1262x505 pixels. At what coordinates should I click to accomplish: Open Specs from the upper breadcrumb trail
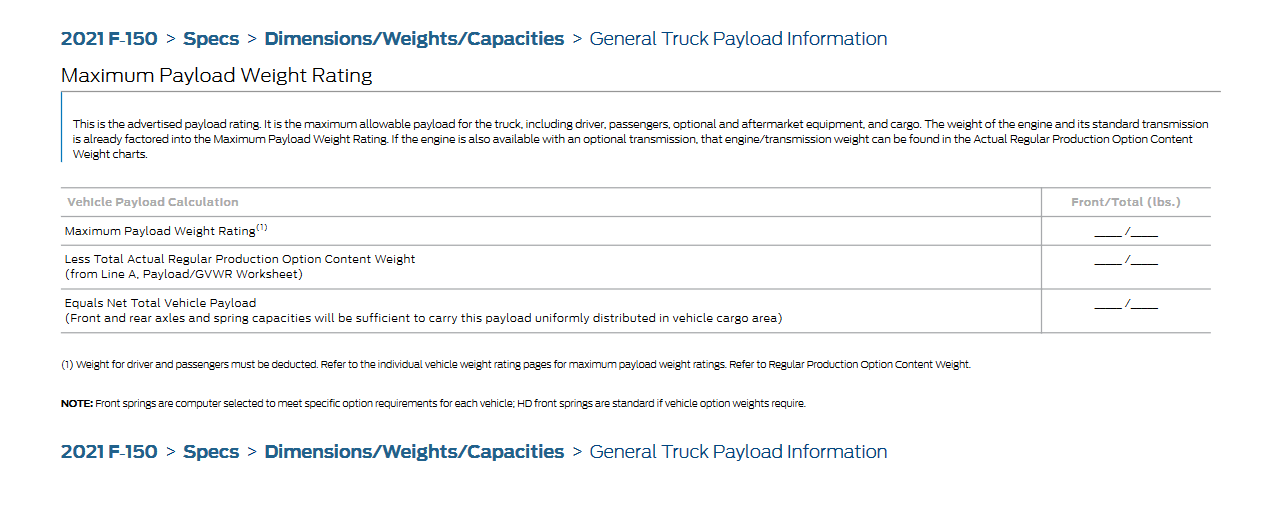click(x=211, y=39)
